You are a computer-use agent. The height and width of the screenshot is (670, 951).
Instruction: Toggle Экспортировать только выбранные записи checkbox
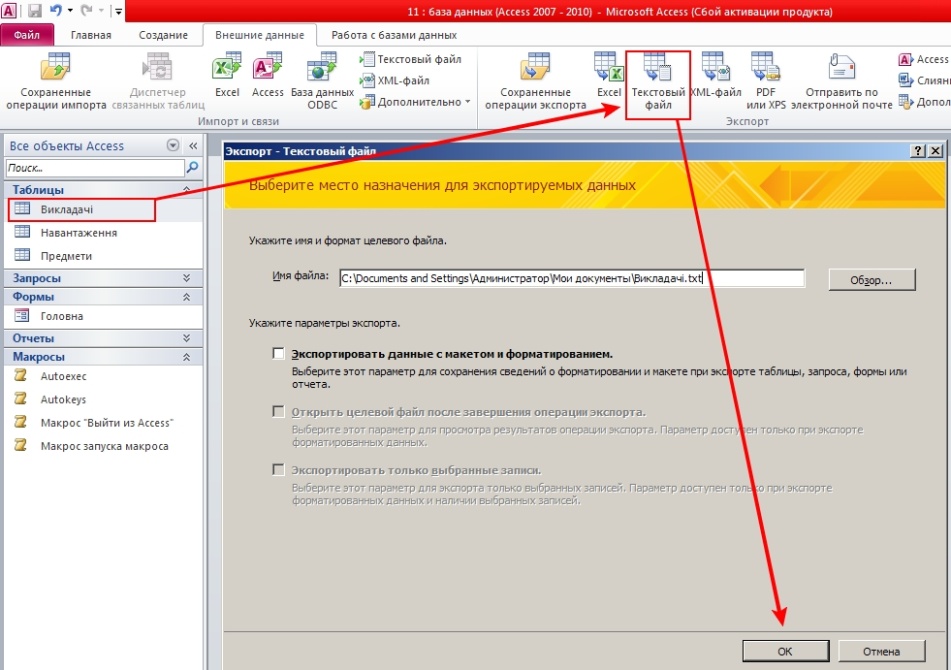[278, 470]
